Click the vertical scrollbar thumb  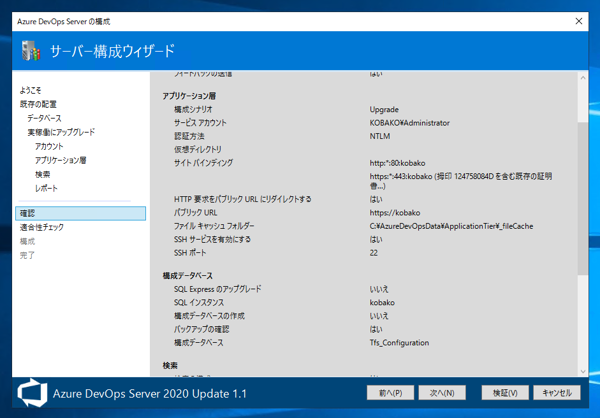tap(583, 198)
